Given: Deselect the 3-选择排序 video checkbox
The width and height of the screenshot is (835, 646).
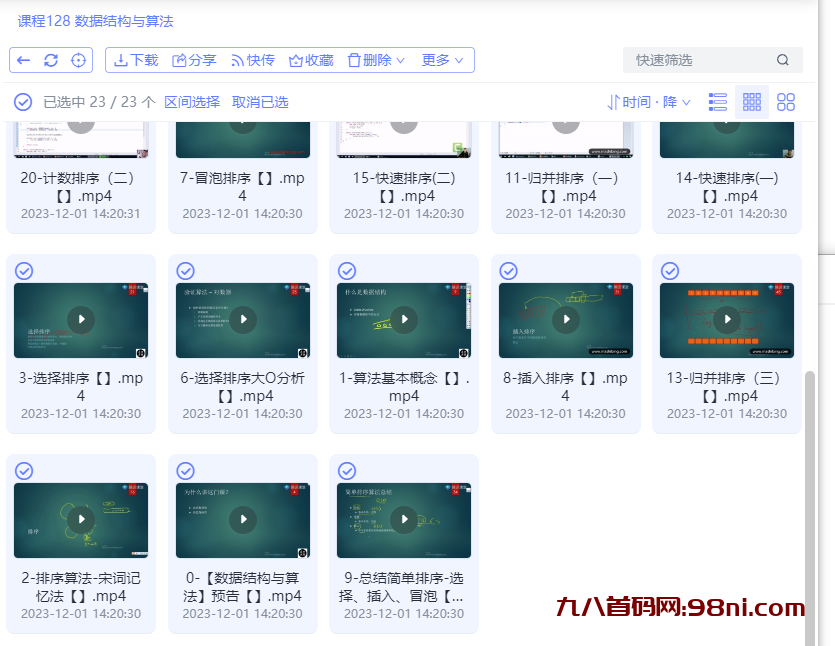Looking at the screenshot, I should coord(23,270).
